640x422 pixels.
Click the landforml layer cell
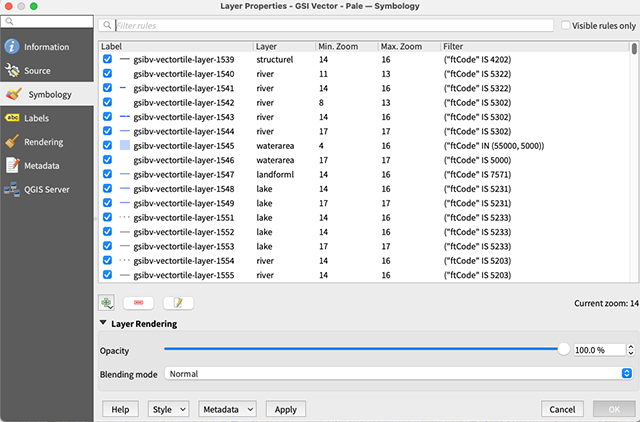[x=275, y=174]
